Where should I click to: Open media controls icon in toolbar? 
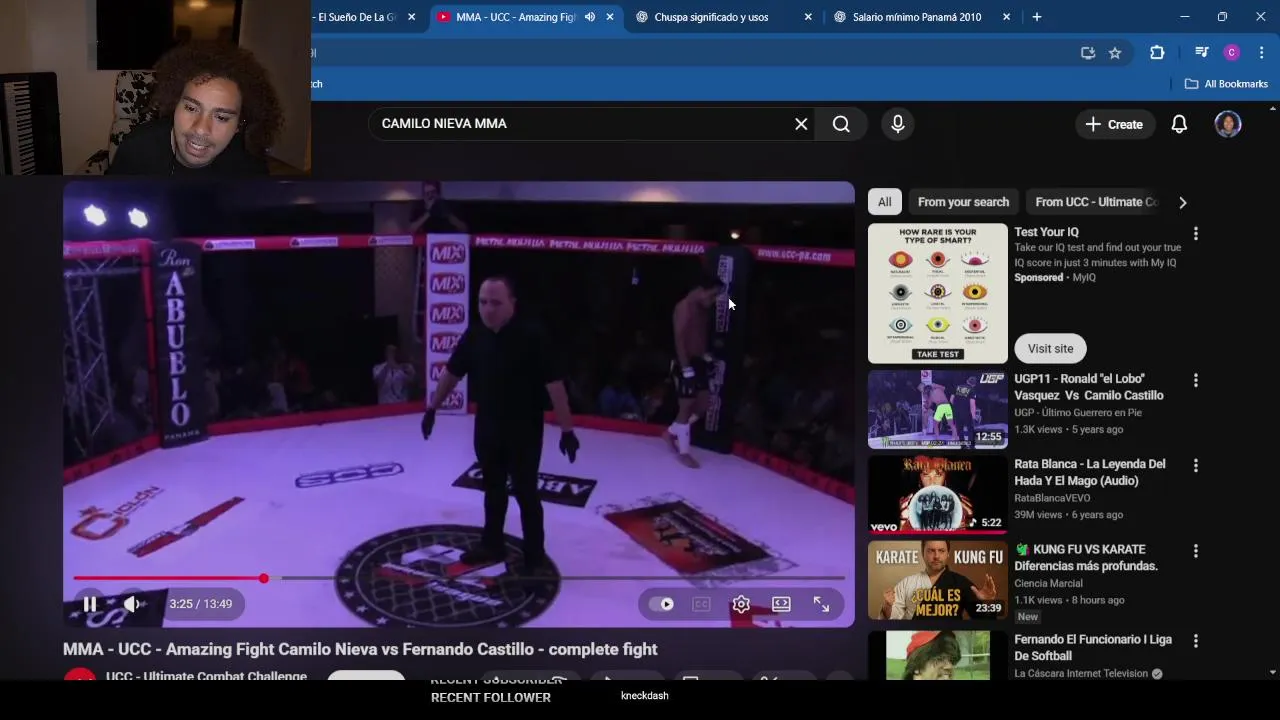(x=1202, y=53)
